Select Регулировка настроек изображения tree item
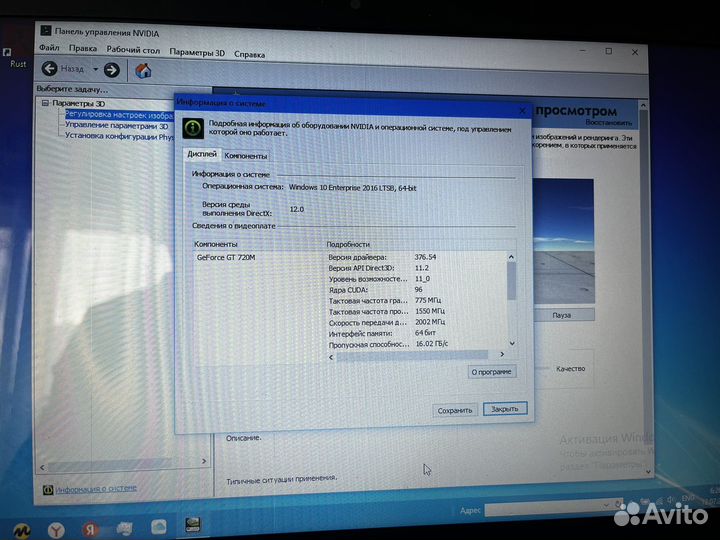The width and height of the screenshot is (720, 540). 119,115
